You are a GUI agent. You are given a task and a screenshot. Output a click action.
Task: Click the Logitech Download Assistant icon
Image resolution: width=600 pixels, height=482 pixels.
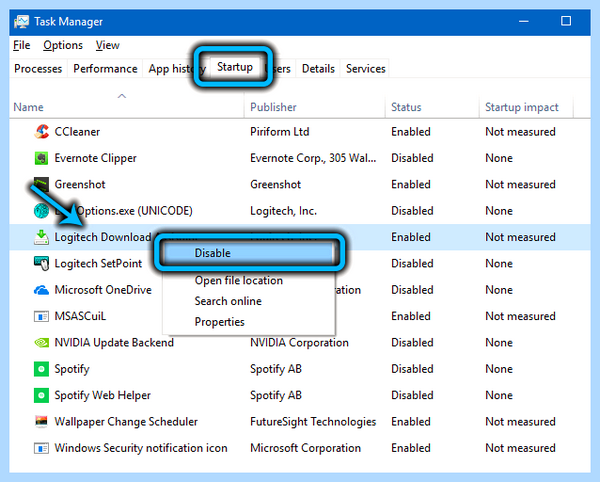coord(41,237)
